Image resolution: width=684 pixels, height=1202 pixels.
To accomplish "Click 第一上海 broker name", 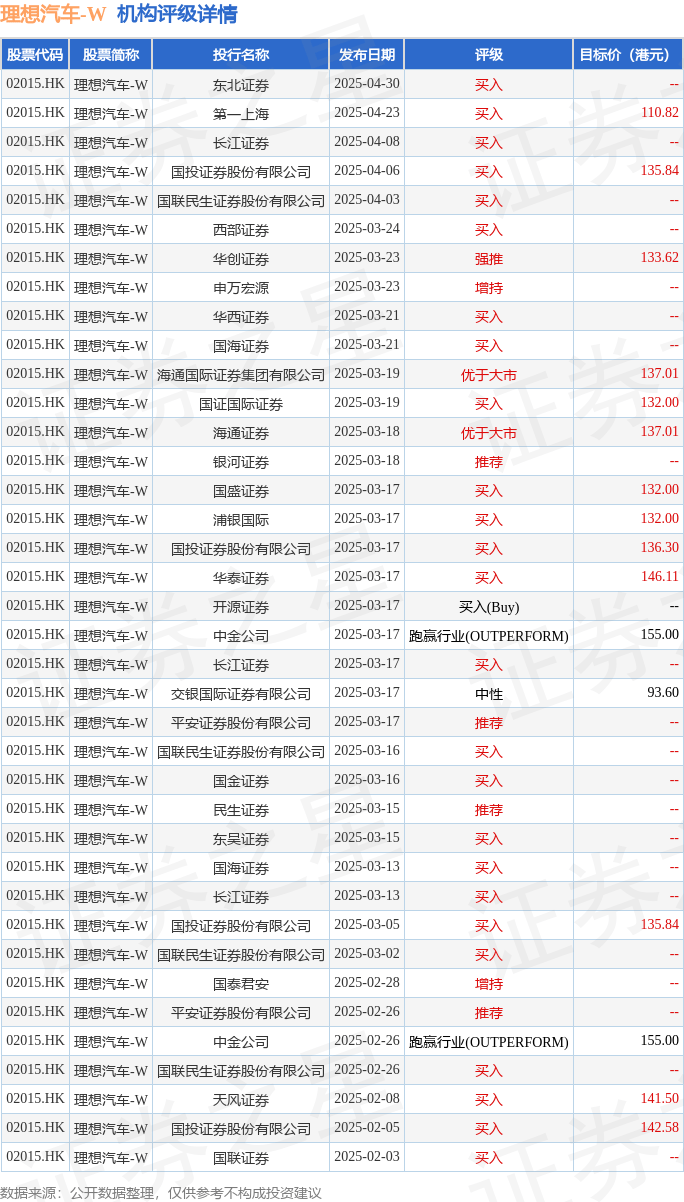I will point(241,114).
